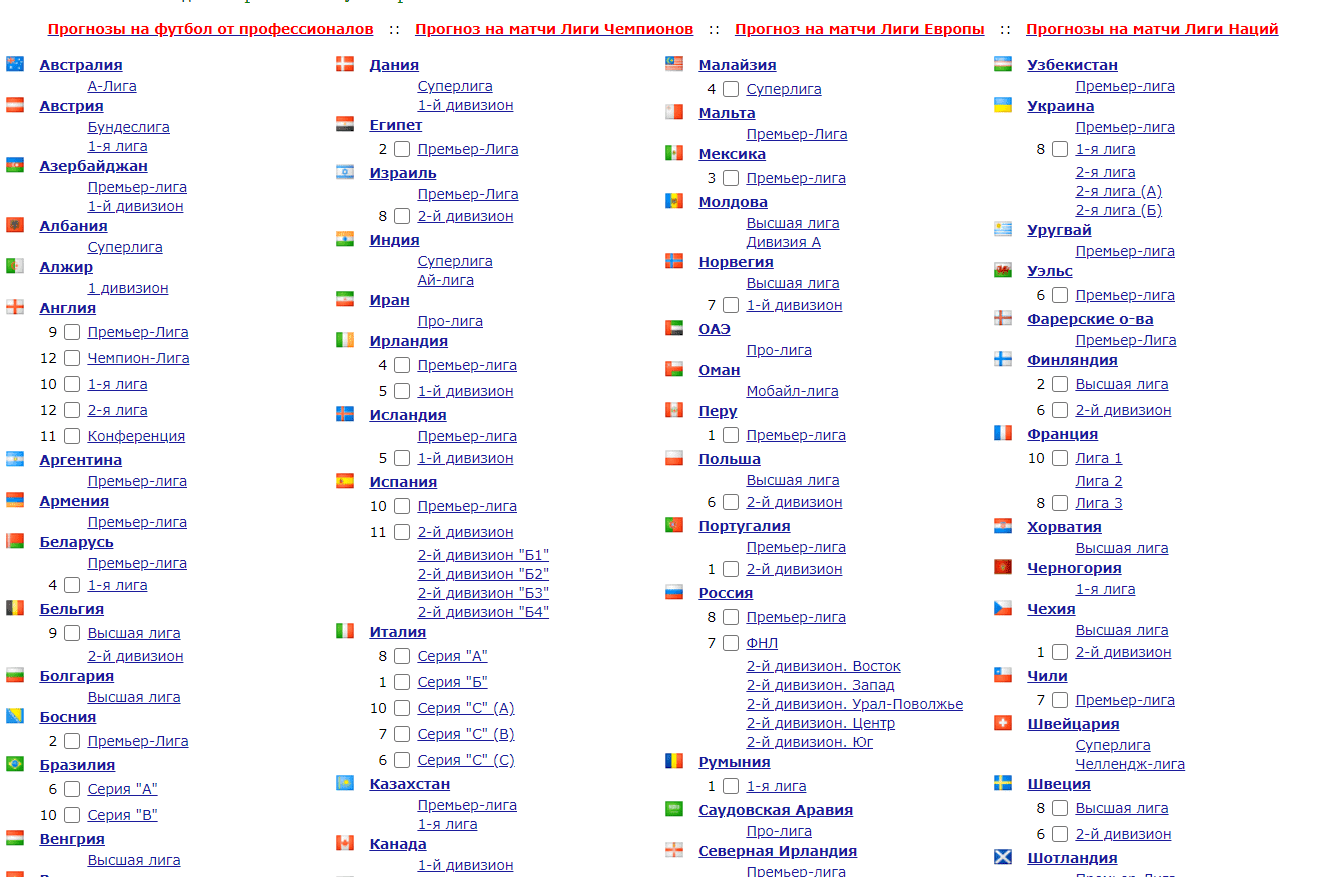Open 2-й дивизион. Восток link
The image size is (1321, 877).
tap(824, 666)
